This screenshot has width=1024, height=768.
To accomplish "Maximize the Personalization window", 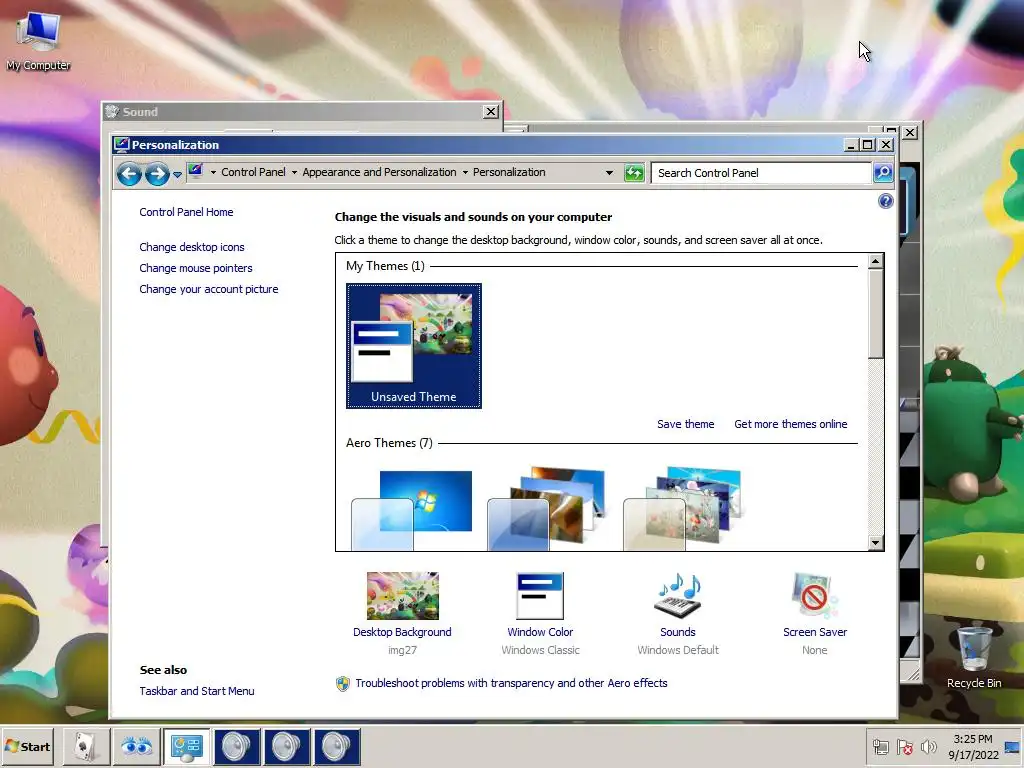I will [x=867, y=145].
